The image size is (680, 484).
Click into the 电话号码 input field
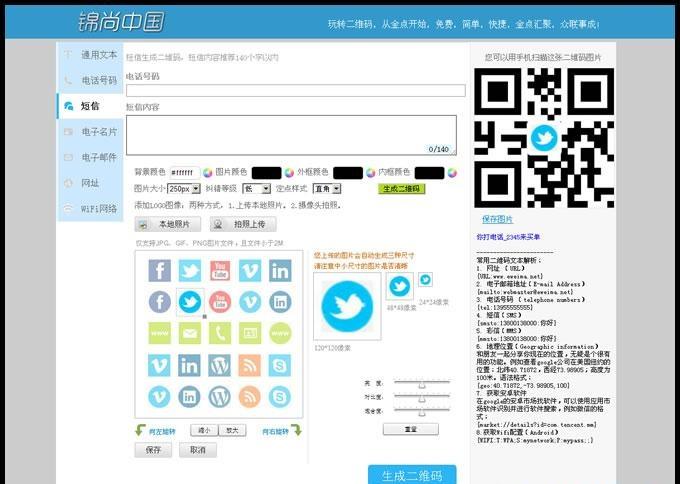pos(295,91)
